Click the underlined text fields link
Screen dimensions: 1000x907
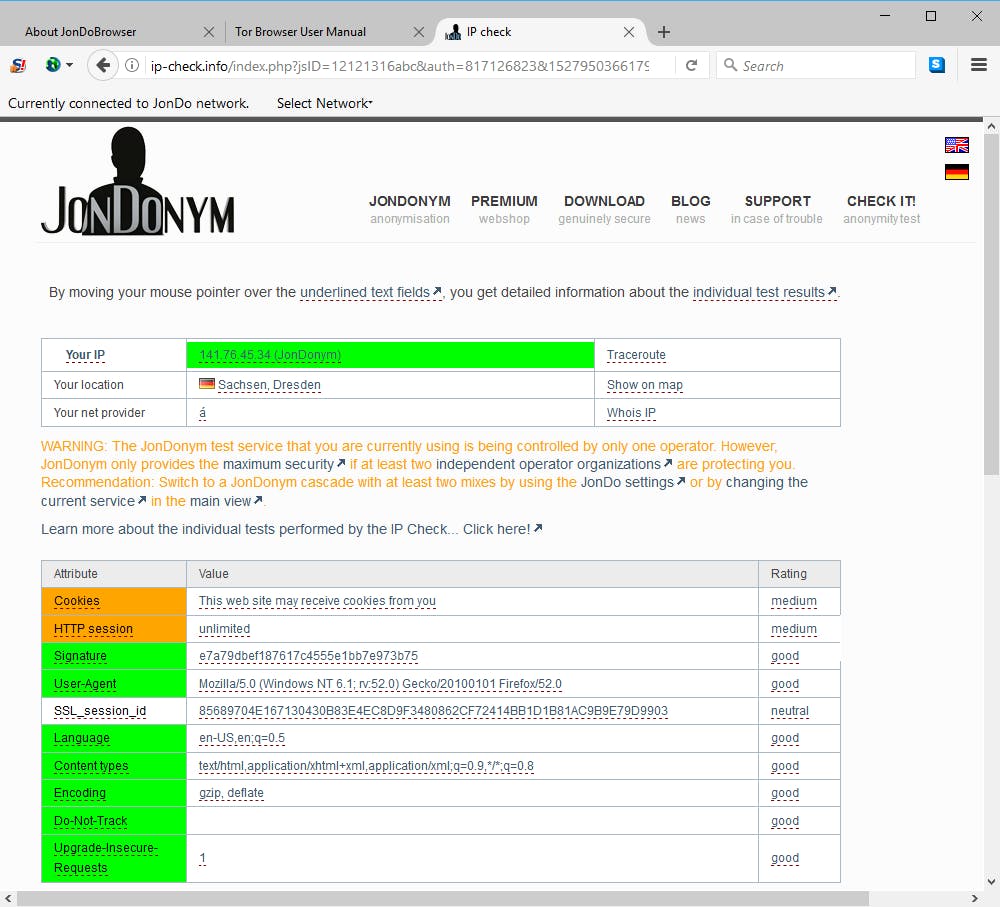click(x=371, y=292)
